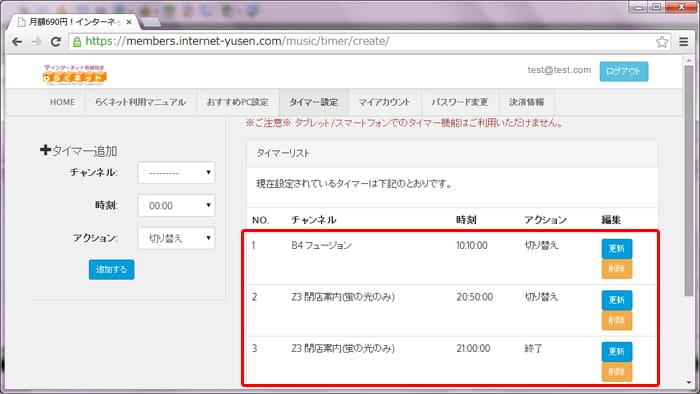Open 決済情報 menu item

527,102
